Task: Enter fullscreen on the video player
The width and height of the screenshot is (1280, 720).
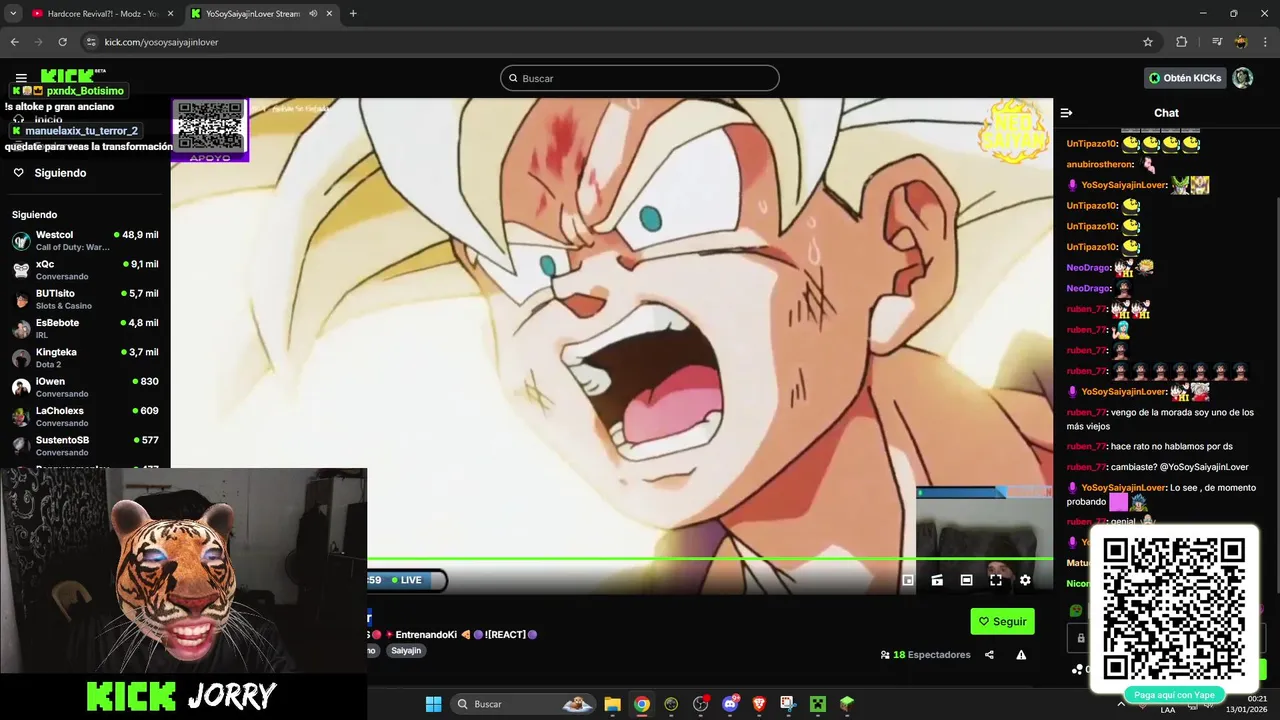Action: 996,580
